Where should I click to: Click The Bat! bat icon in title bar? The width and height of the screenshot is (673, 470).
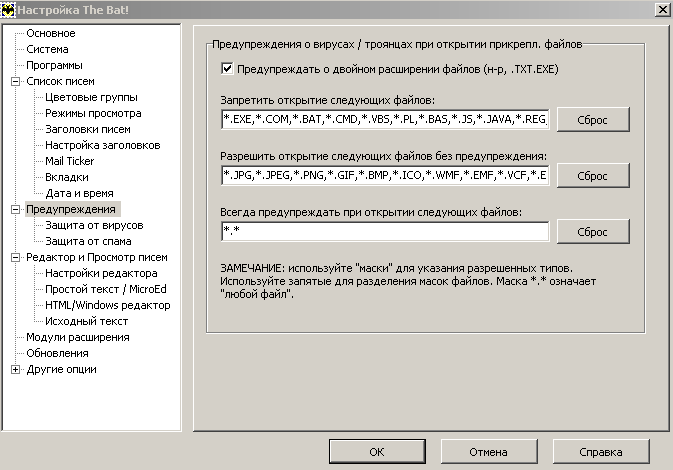[8, 9]
